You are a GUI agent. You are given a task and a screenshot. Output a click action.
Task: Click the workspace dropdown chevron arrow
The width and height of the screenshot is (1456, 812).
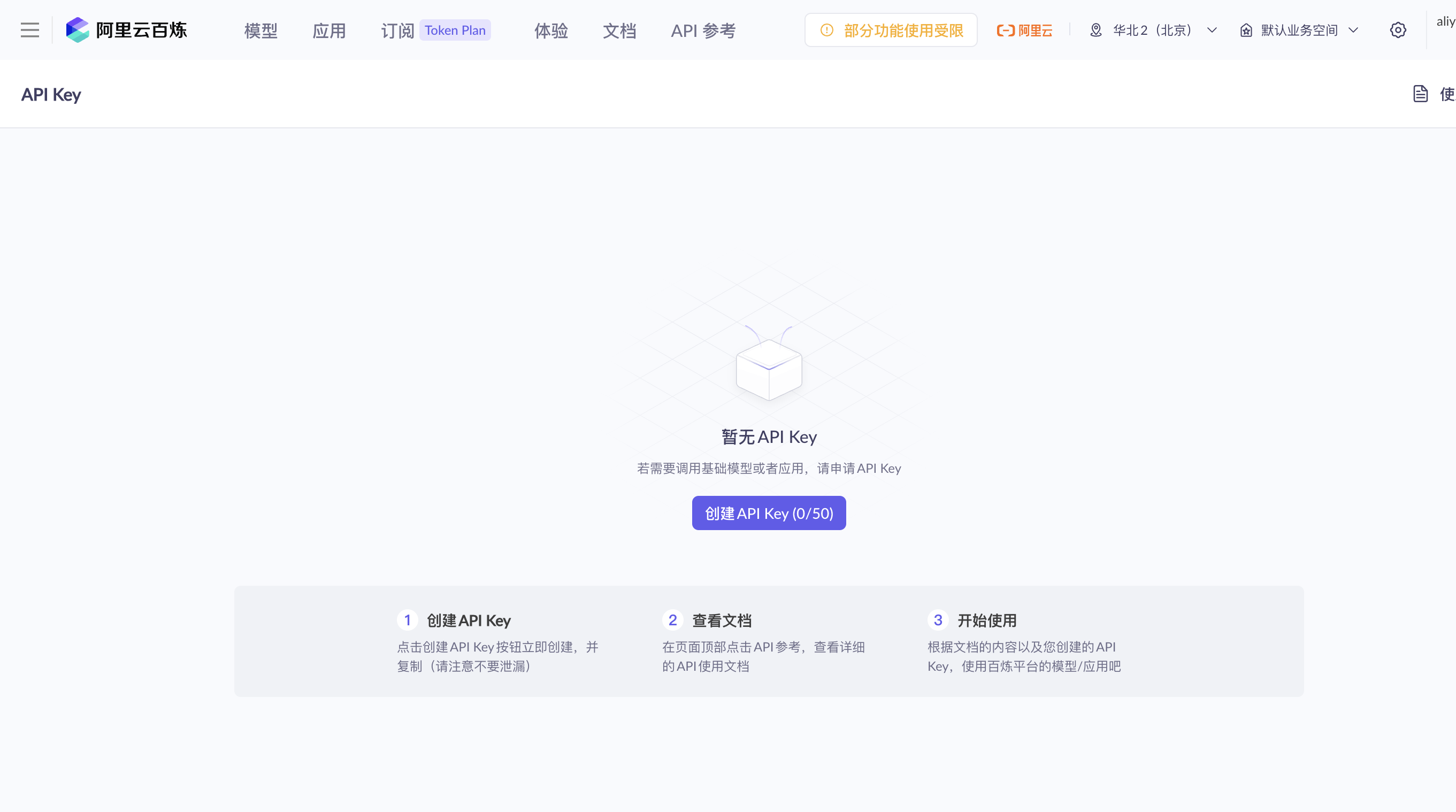point(1353,30)
